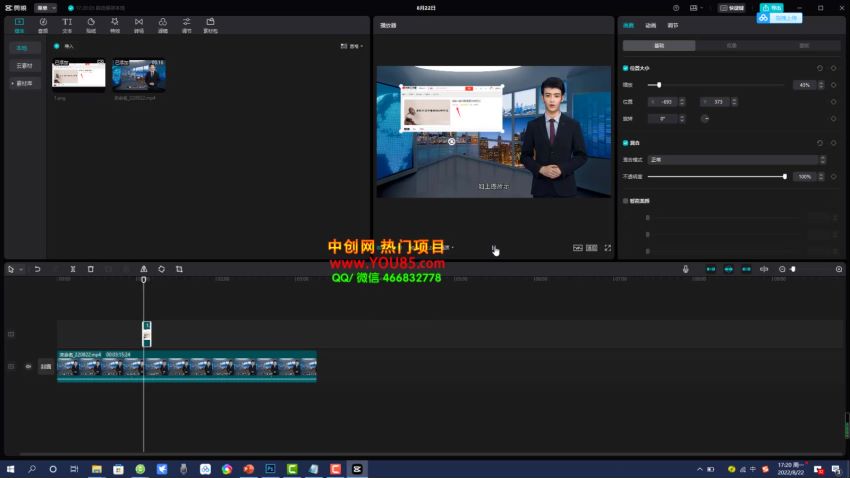Click the Crop icon in the timeline toolbar
This screenshot has height=478, width=850.
[x=179, y=269]
